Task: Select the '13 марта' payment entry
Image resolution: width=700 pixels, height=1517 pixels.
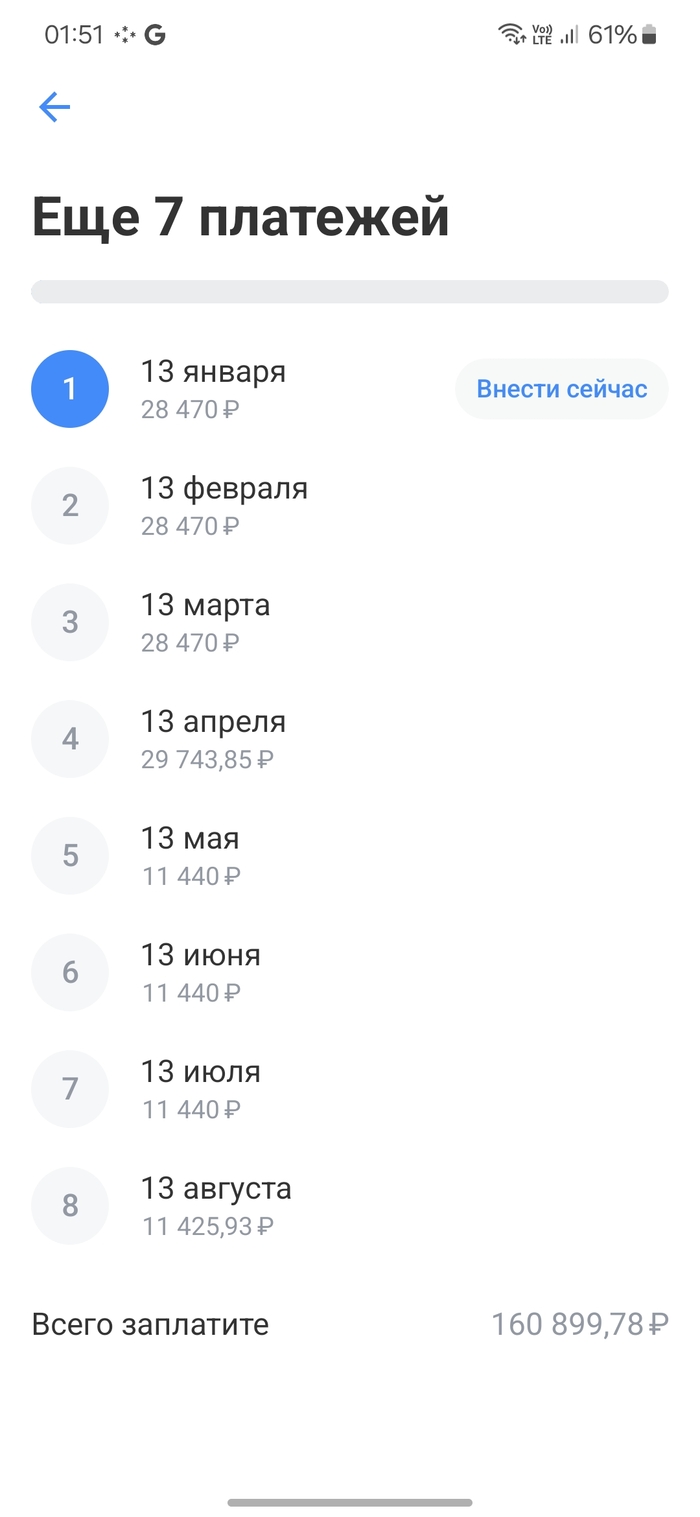Action: [x=205, y=622]
